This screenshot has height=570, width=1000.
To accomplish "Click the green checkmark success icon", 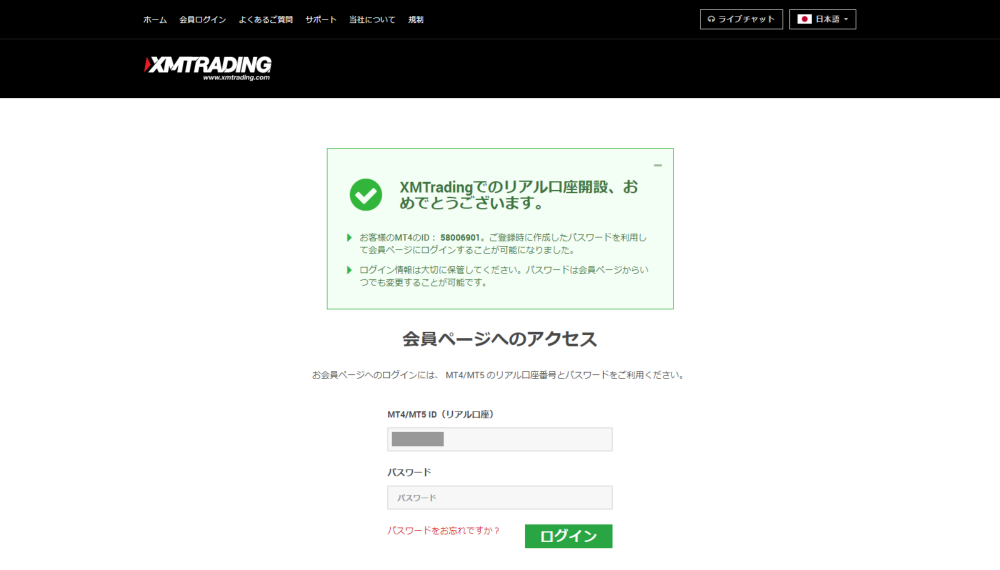I will [x=365, y=194].
